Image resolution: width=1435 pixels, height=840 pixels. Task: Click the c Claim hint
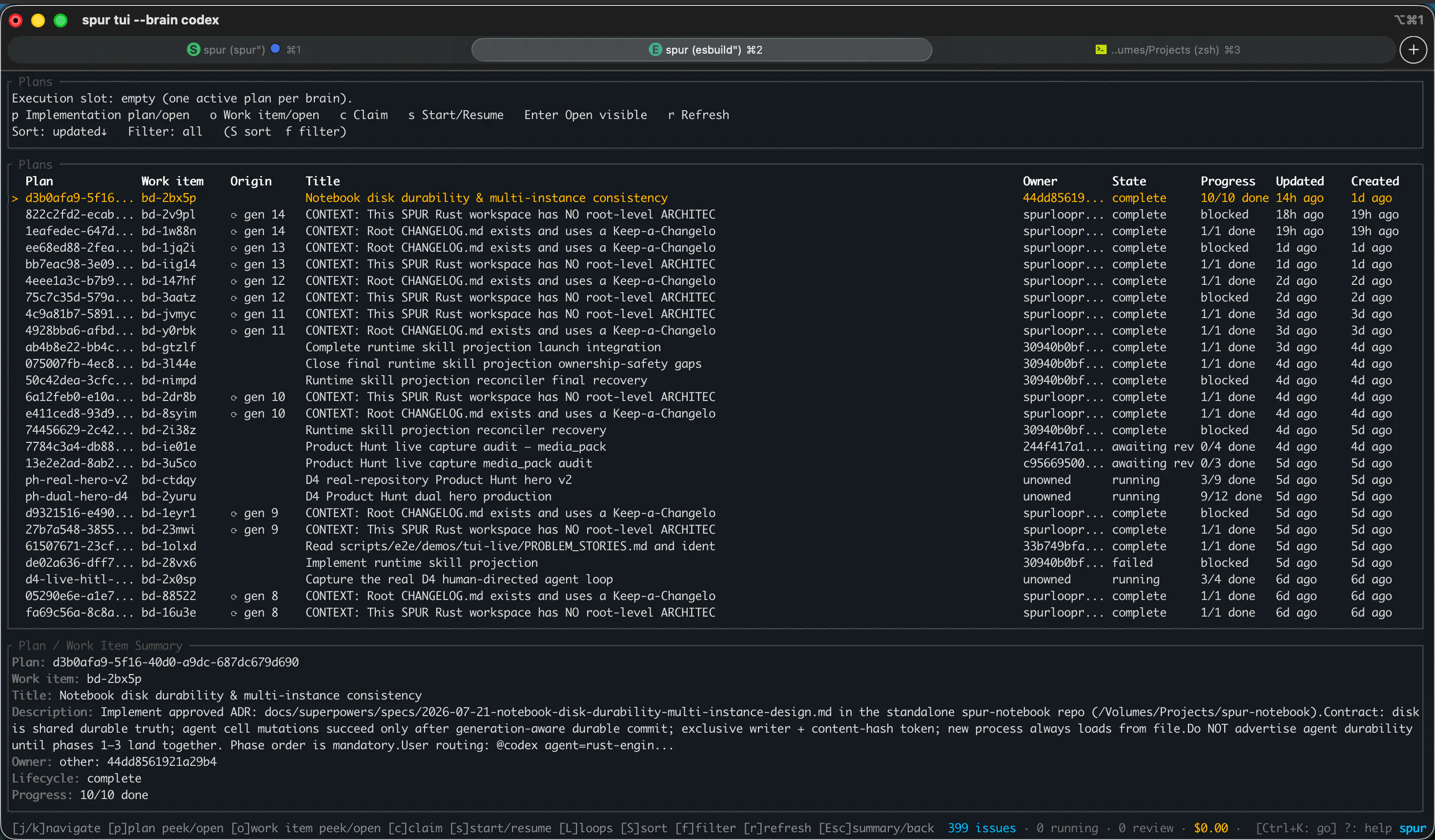[x=363, y=115]
